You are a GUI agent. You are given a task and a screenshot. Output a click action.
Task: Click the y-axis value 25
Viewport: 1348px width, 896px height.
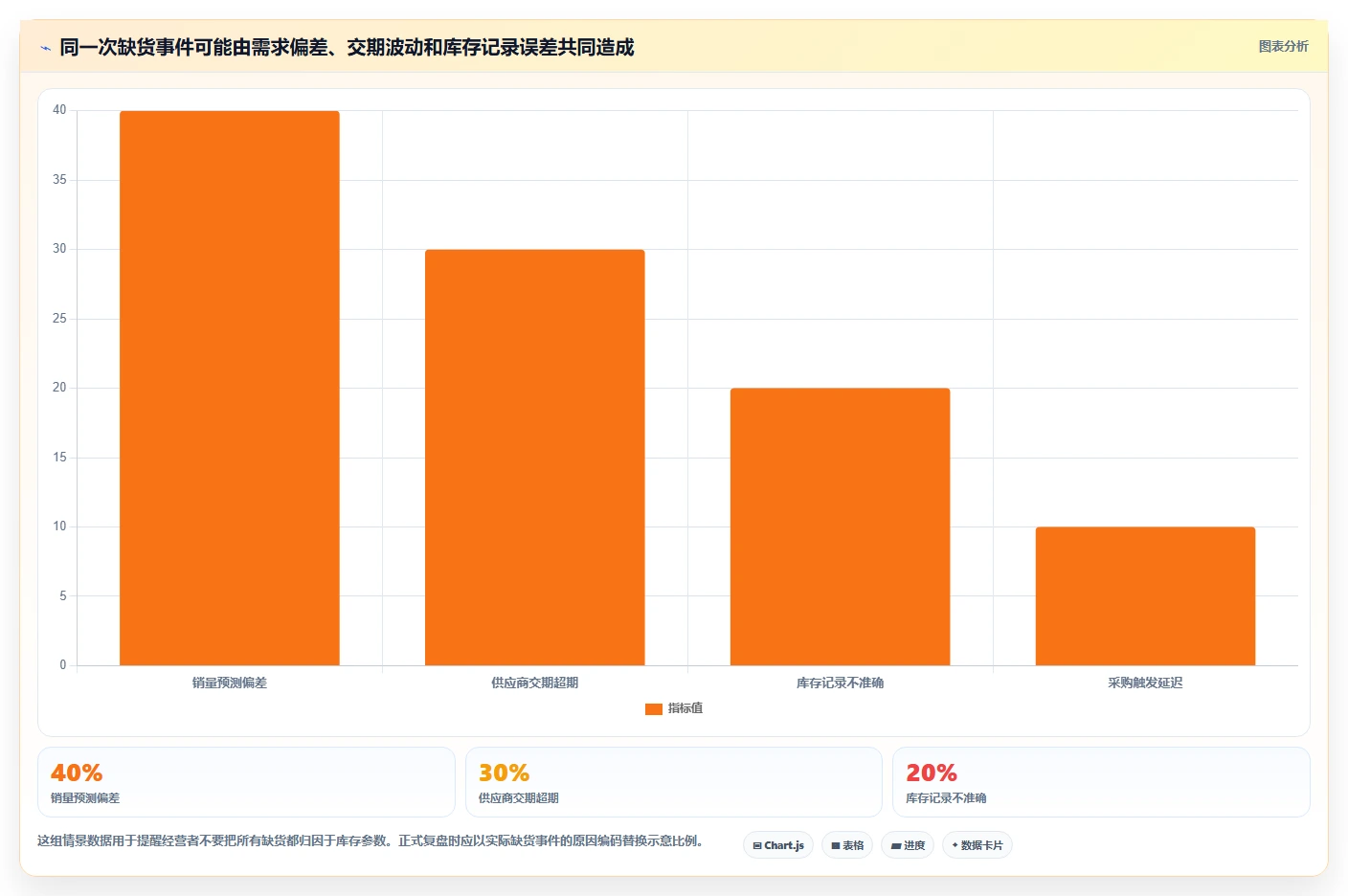[59, 319]
